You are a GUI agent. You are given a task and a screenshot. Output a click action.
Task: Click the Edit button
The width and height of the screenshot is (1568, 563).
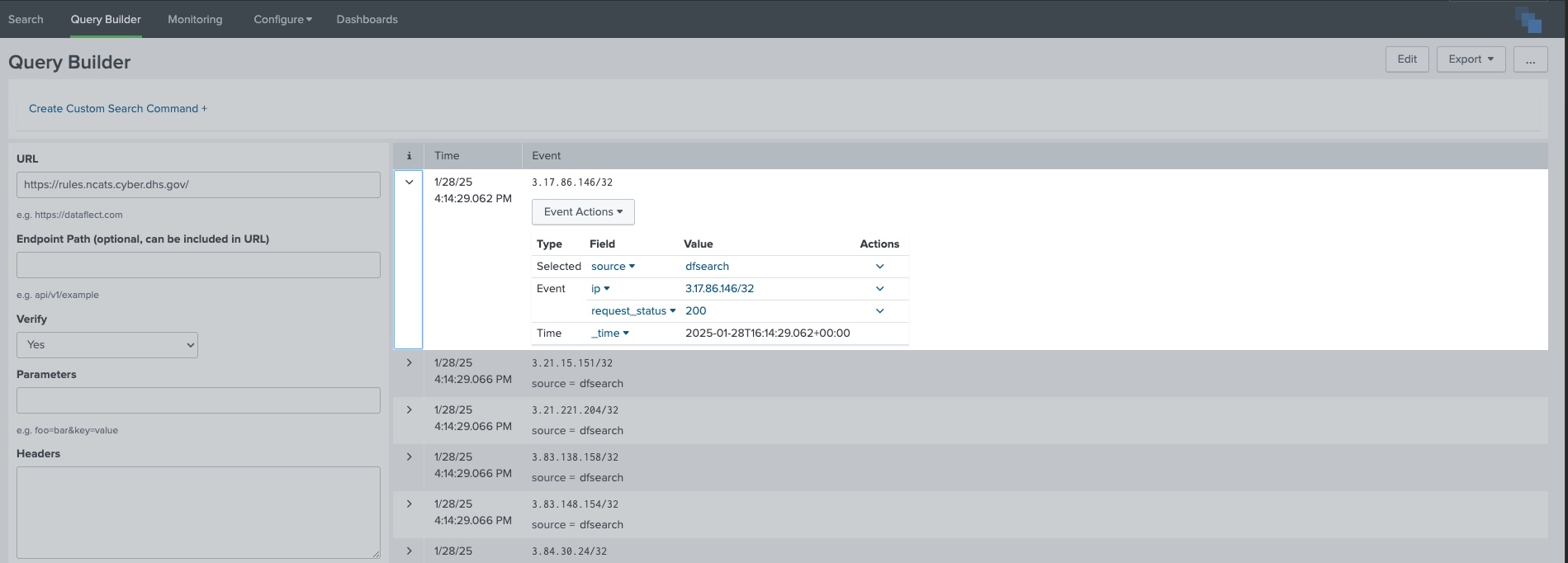click(x=1407, y=59)
